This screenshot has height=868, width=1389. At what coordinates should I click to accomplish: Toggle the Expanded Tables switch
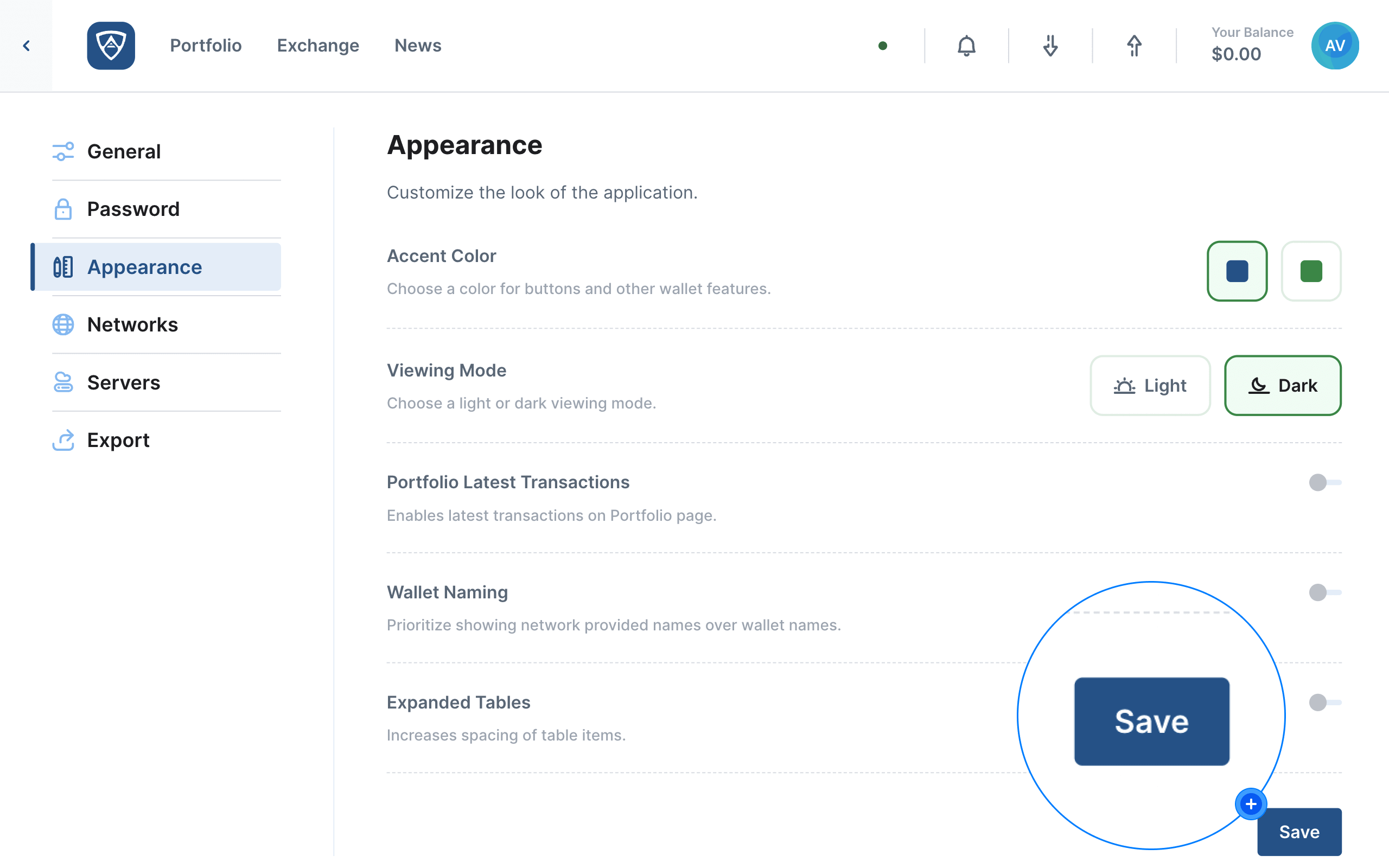point(1325,702)
